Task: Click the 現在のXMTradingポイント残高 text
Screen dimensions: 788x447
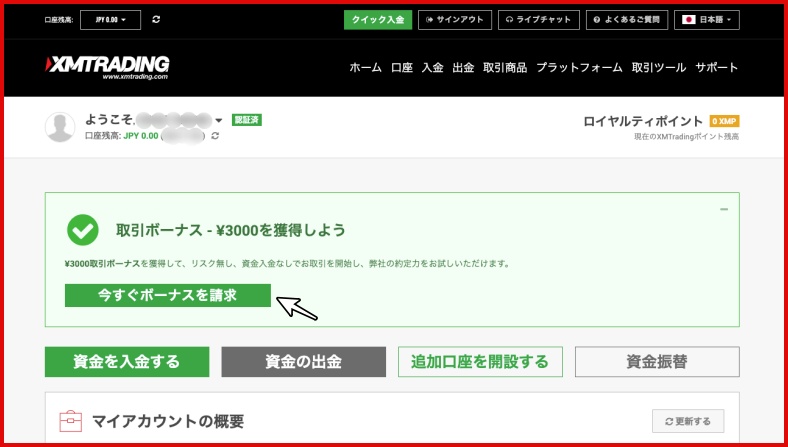Action: tap(686, 137)
